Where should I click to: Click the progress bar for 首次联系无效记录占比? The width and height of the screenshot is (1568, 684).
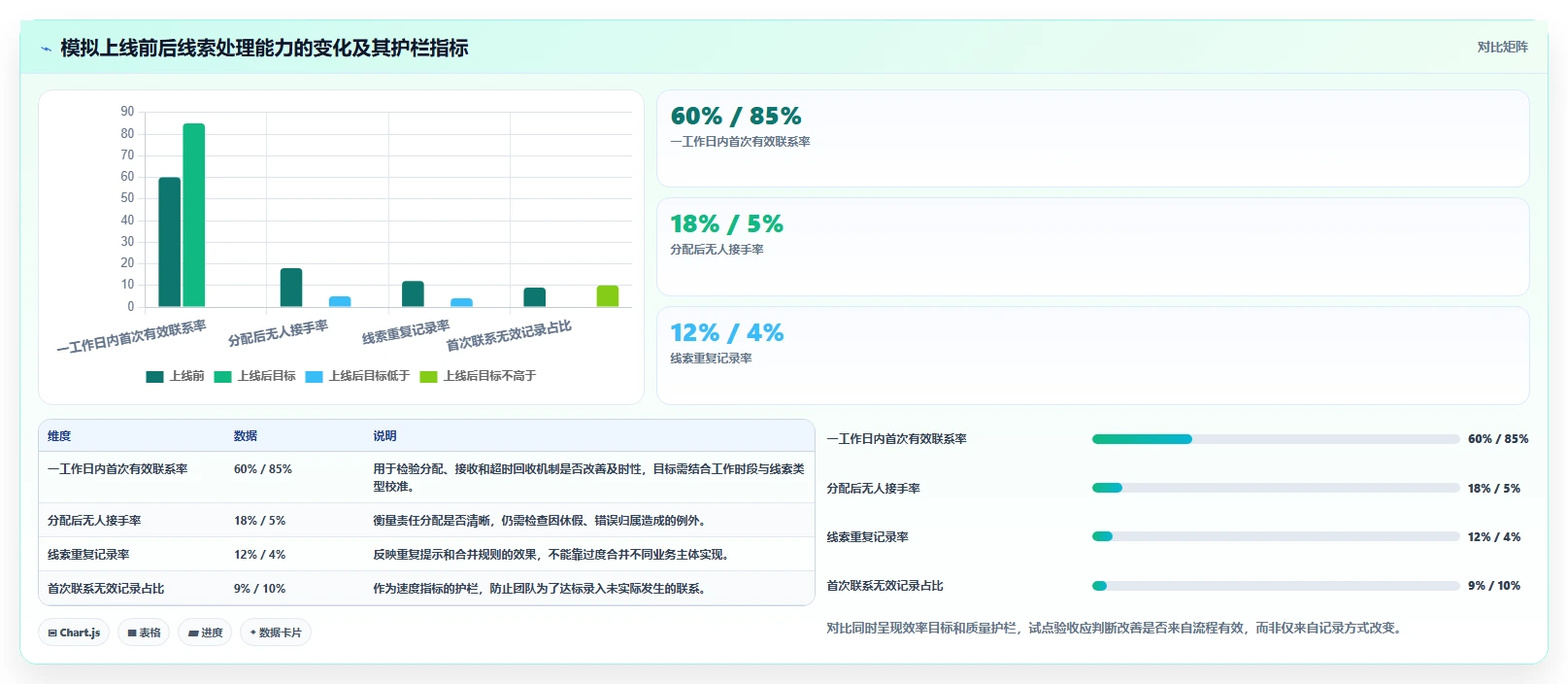click(1275, 586)
